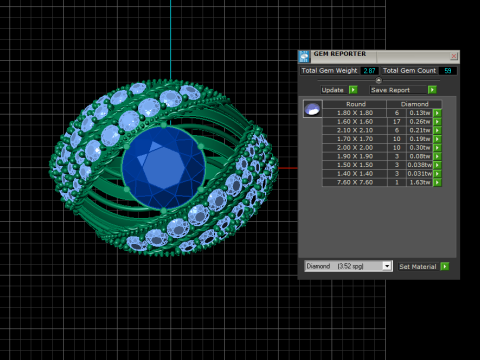The height and width of the screenshot is (360, 480).
Task: Click green arrow on 1.80 X 1.80 row
Action: pos(437,113)
